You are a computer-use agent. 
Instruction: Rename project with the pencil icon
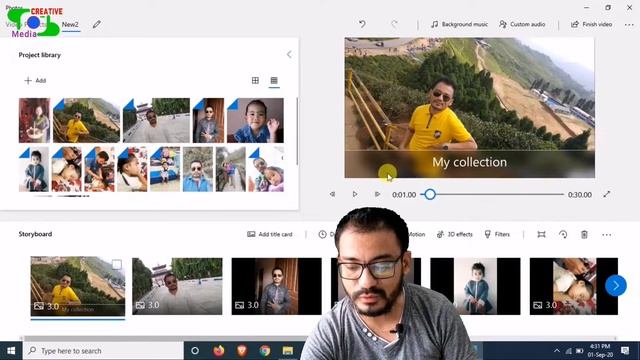pos(97,24)
